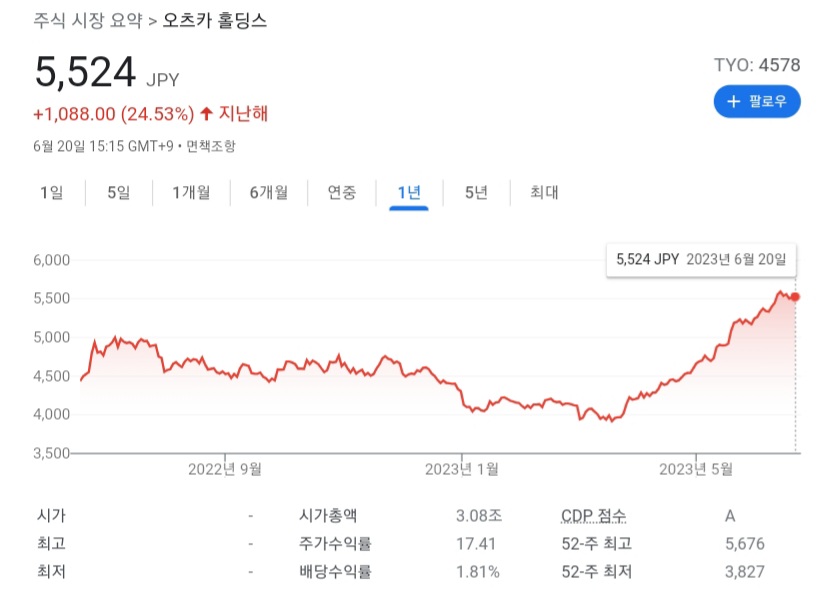Click the large 5,524 price
This screenshot has width=830, height=600.
point(85,72)
